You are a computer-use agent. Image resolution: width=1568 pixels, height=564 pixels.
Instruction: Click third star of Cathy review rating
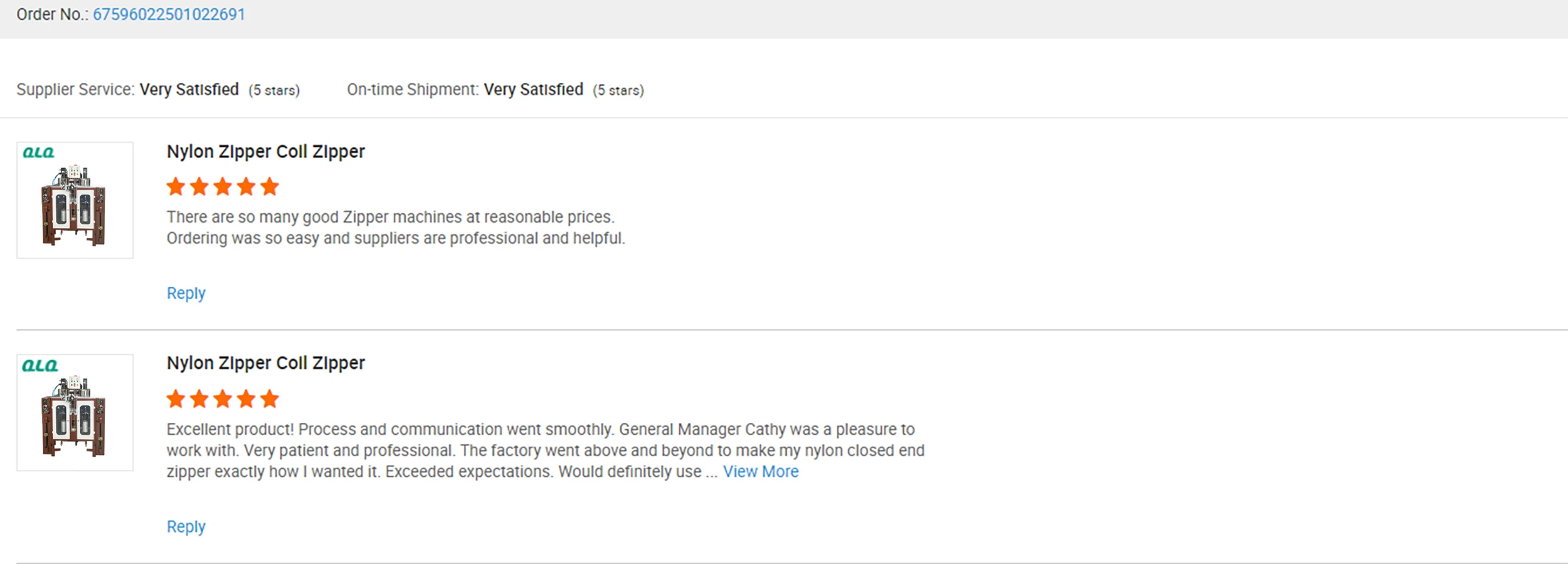click(223, 398)
